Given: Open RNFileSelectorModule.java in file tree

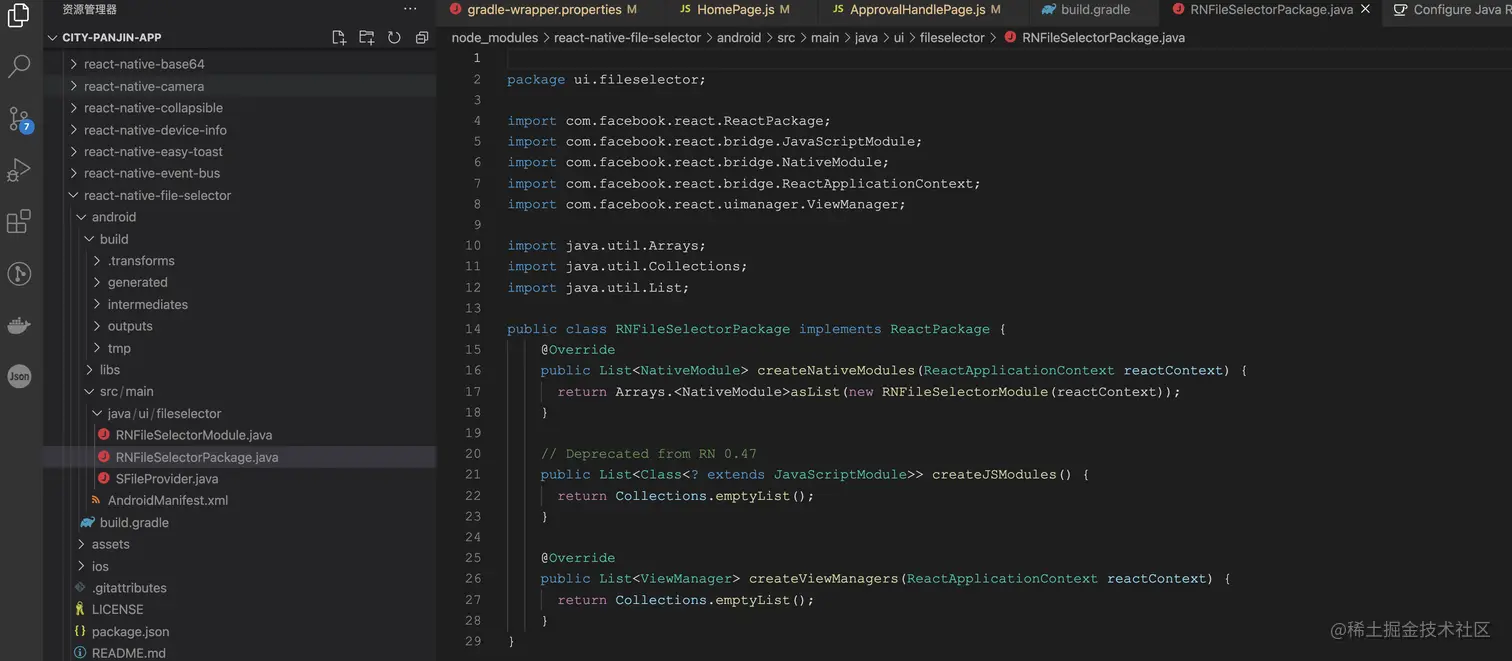Looking at the screenshot, I should pyautogui.click(x=194, y=435).
